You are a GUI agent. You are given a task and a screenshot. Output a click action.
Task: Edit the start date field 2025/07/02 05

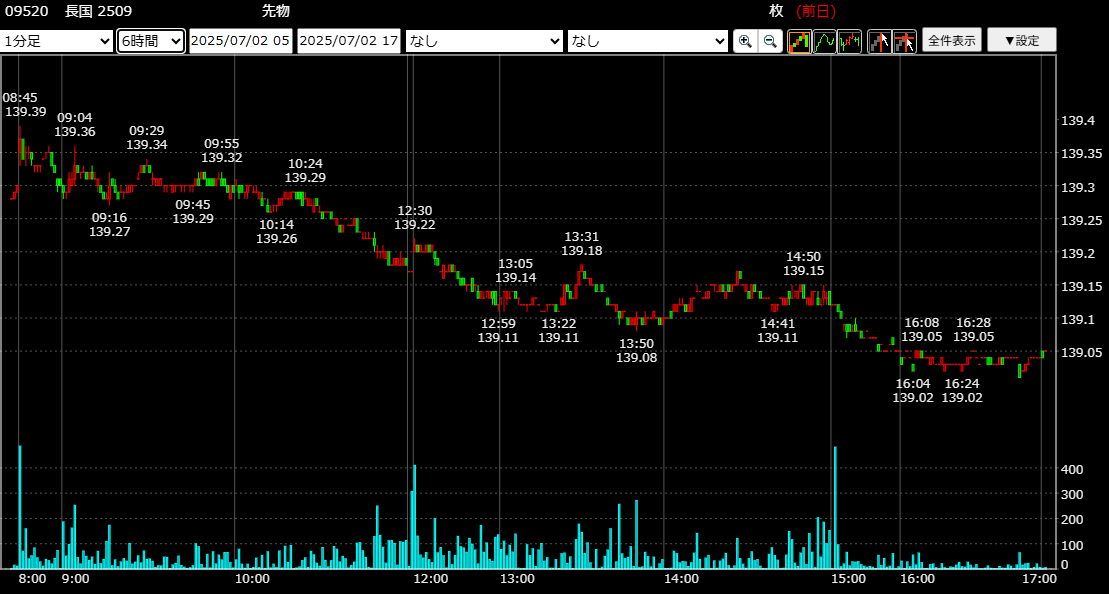[x=240, y=41]
